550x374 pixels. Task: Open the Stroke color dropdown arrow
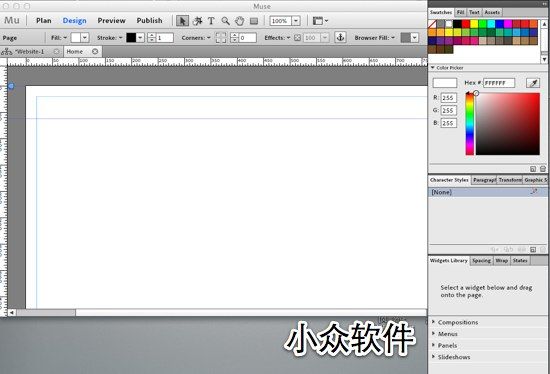pos(140,38)
